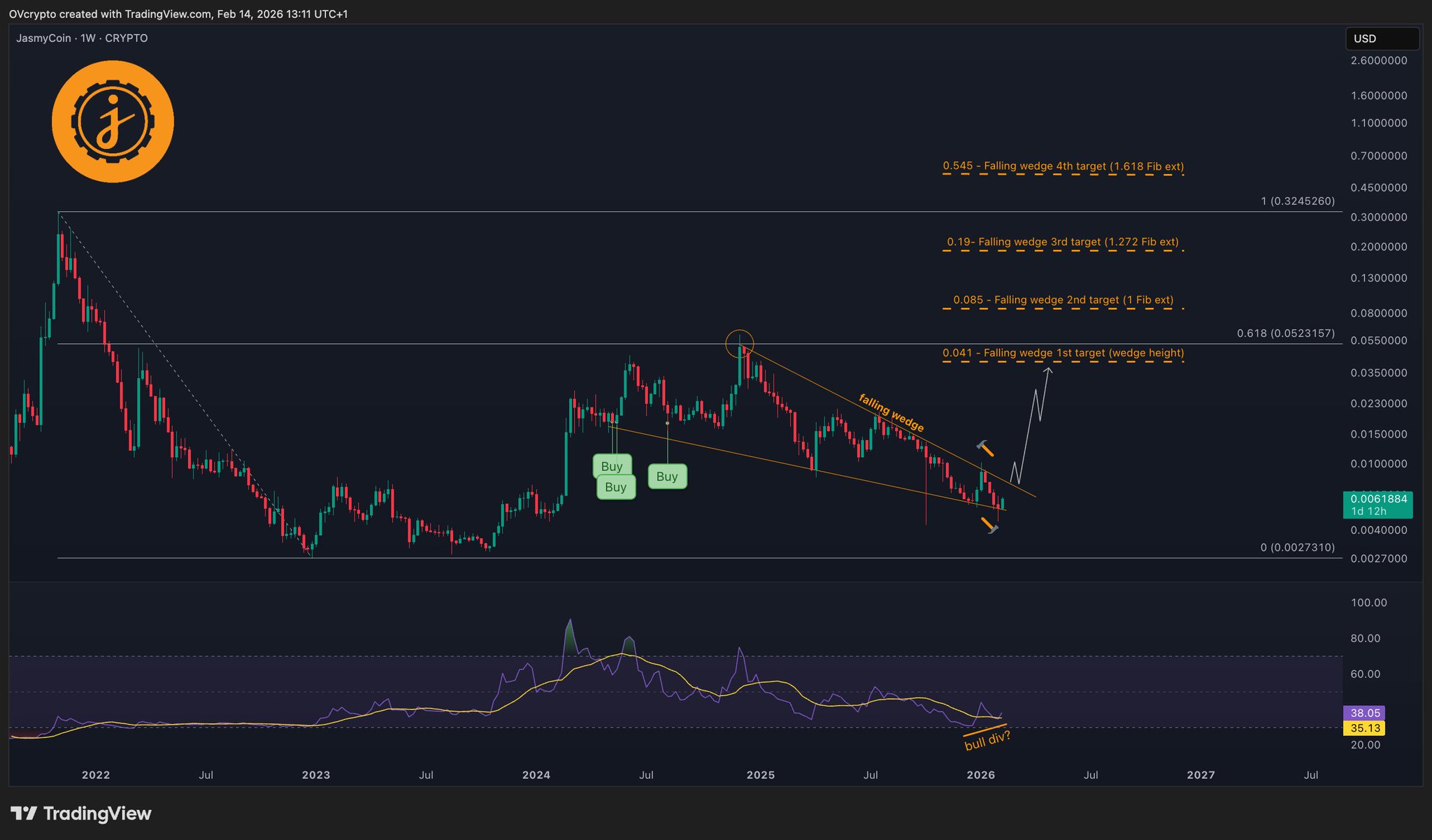
Task: Click the purple RSI value 38.05
Action: tap(1364, 713)
